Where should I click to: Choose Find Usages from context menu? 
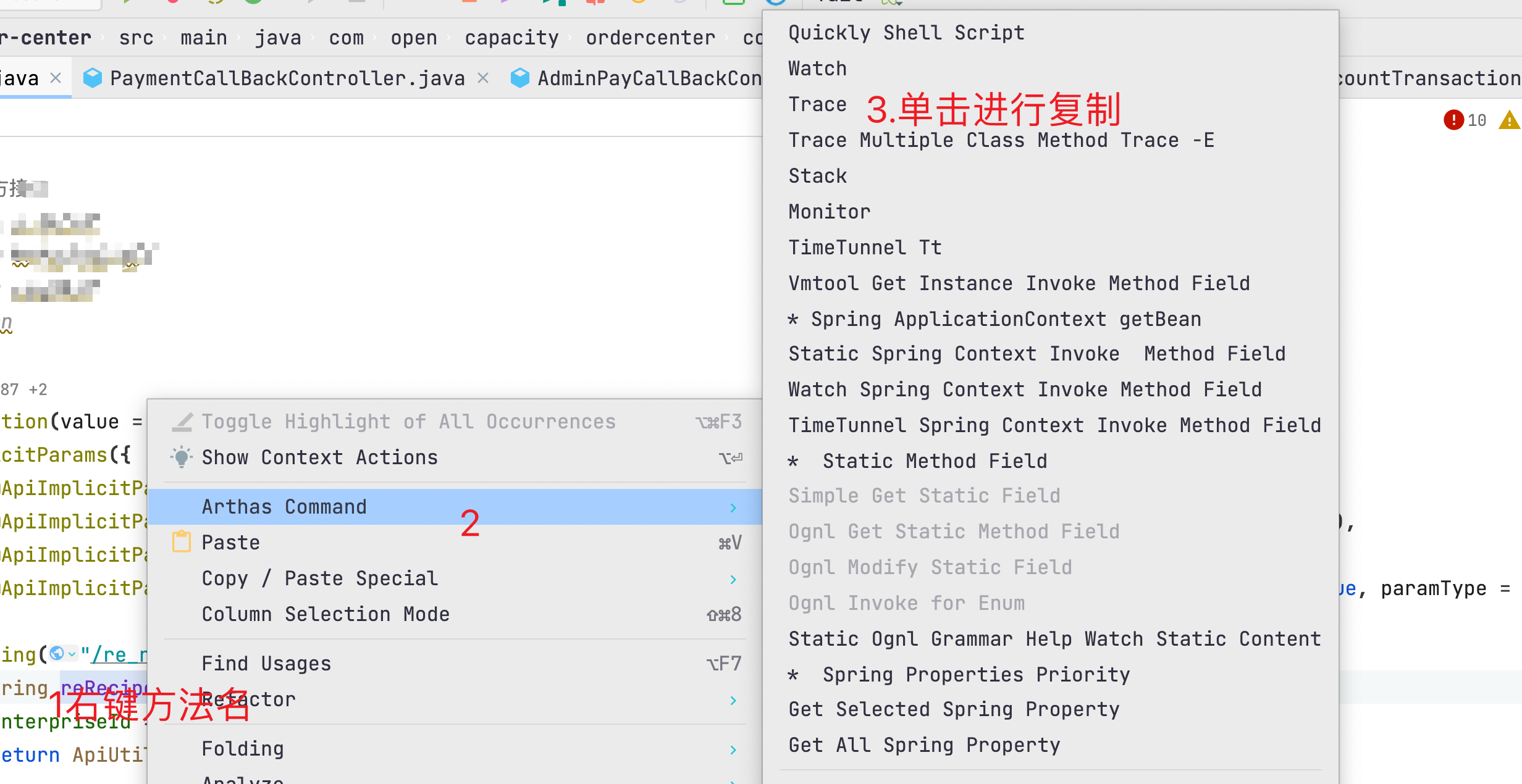[x=455, y=664]
